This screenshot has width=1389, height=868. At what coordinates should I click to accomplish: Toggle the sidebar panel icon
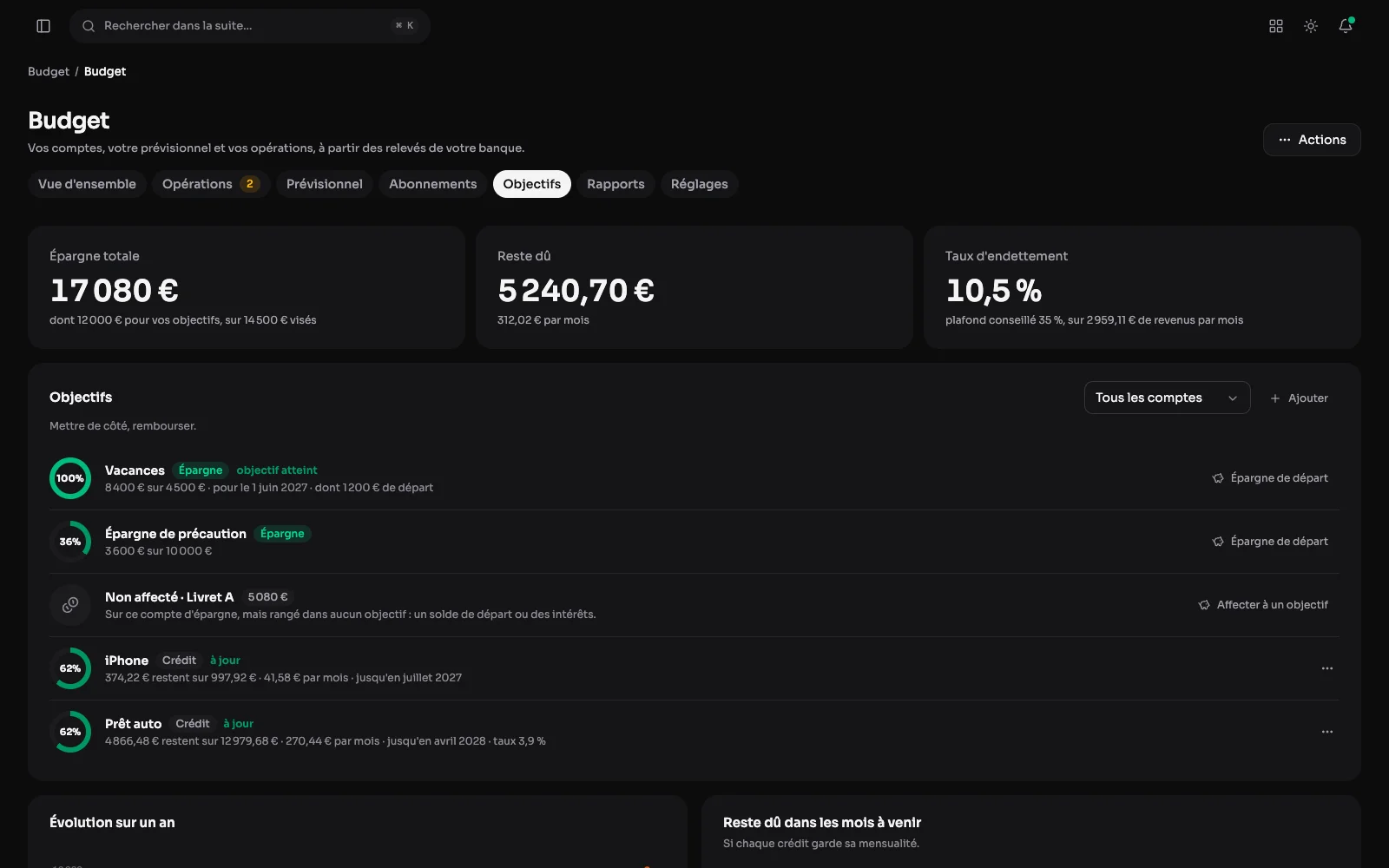click(43, 26)
